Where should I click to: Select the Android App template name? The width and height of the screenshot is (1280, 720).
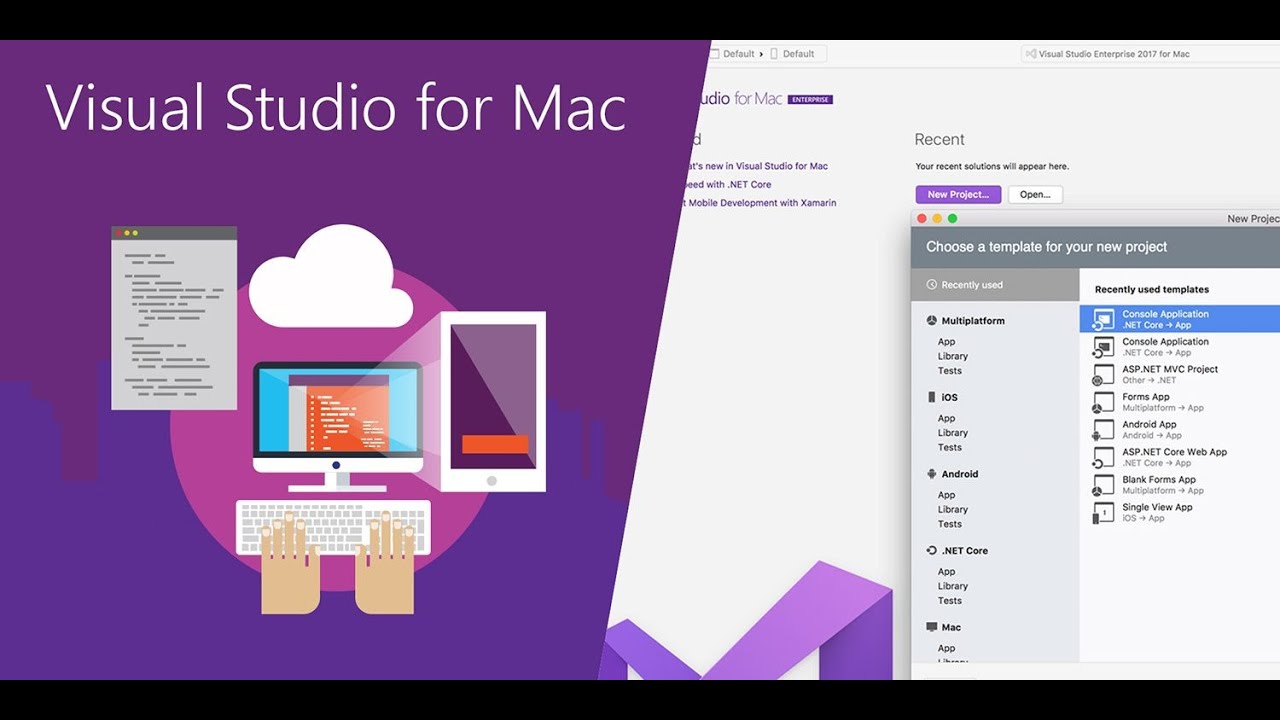click(1149, 424)
